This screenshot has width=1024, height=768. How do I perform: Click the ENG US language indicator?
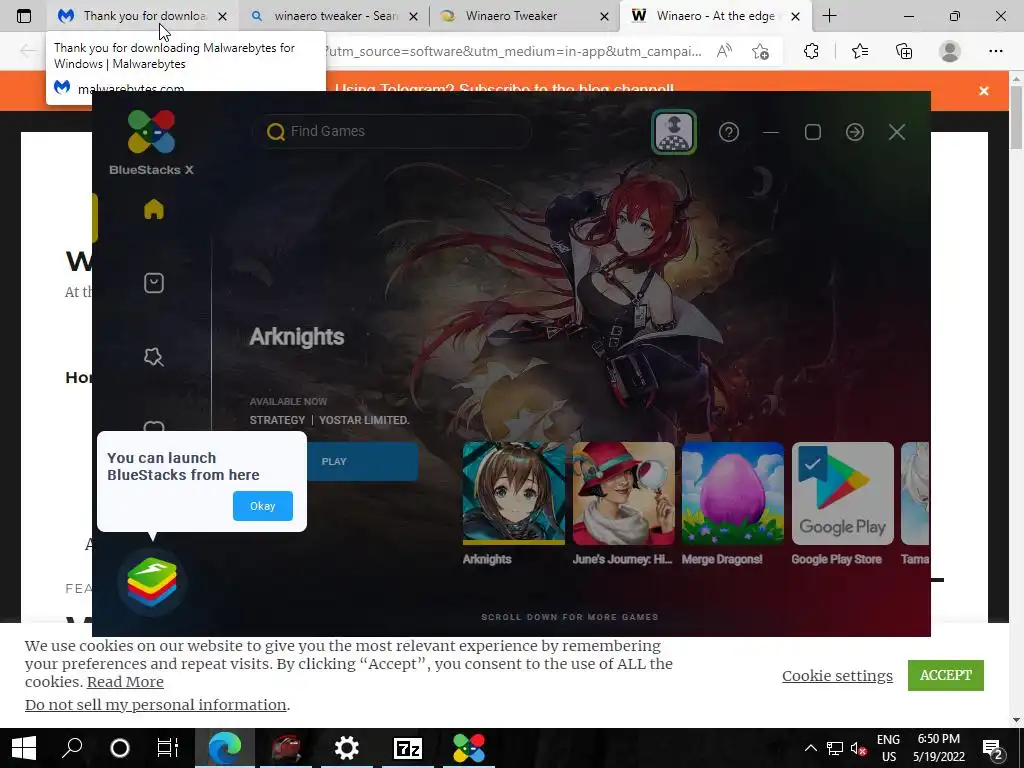pyautogui.click(x=888, y=748)
